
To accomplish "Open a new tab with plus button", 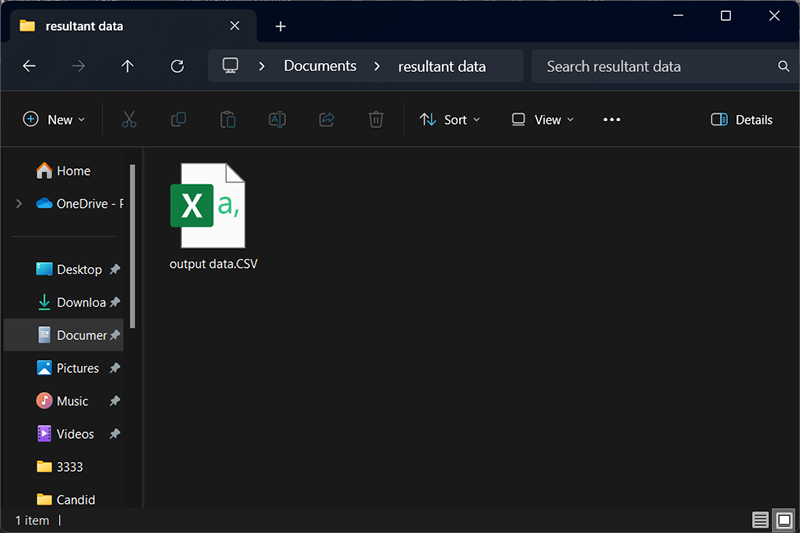I will [x=281, y=27].
